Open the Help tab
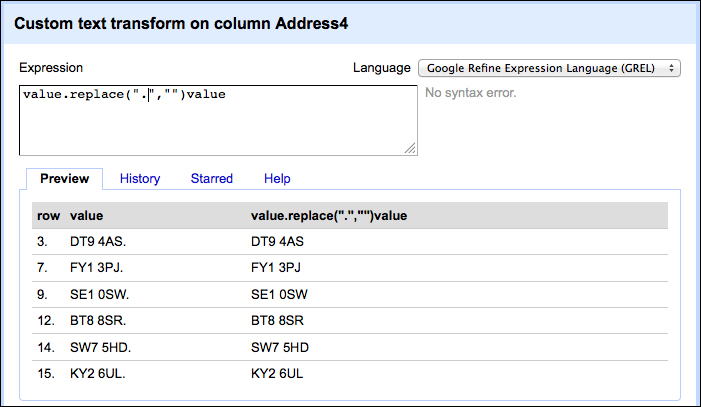This screenshot has width=701, height=407. tap(277, 178)
